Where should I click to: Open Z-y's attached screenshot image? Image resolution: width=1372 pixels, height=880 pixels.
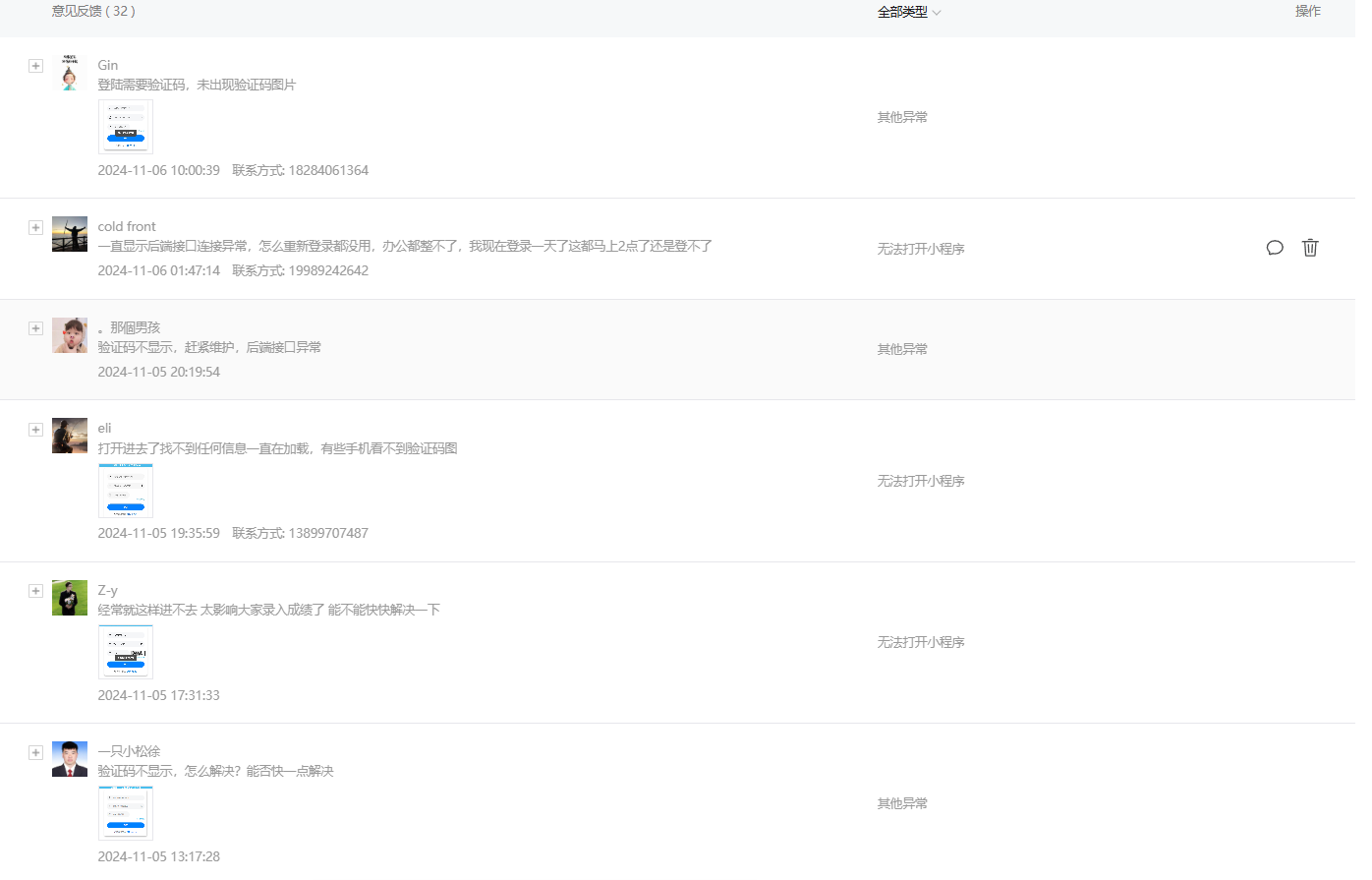[x=126, y=651]
